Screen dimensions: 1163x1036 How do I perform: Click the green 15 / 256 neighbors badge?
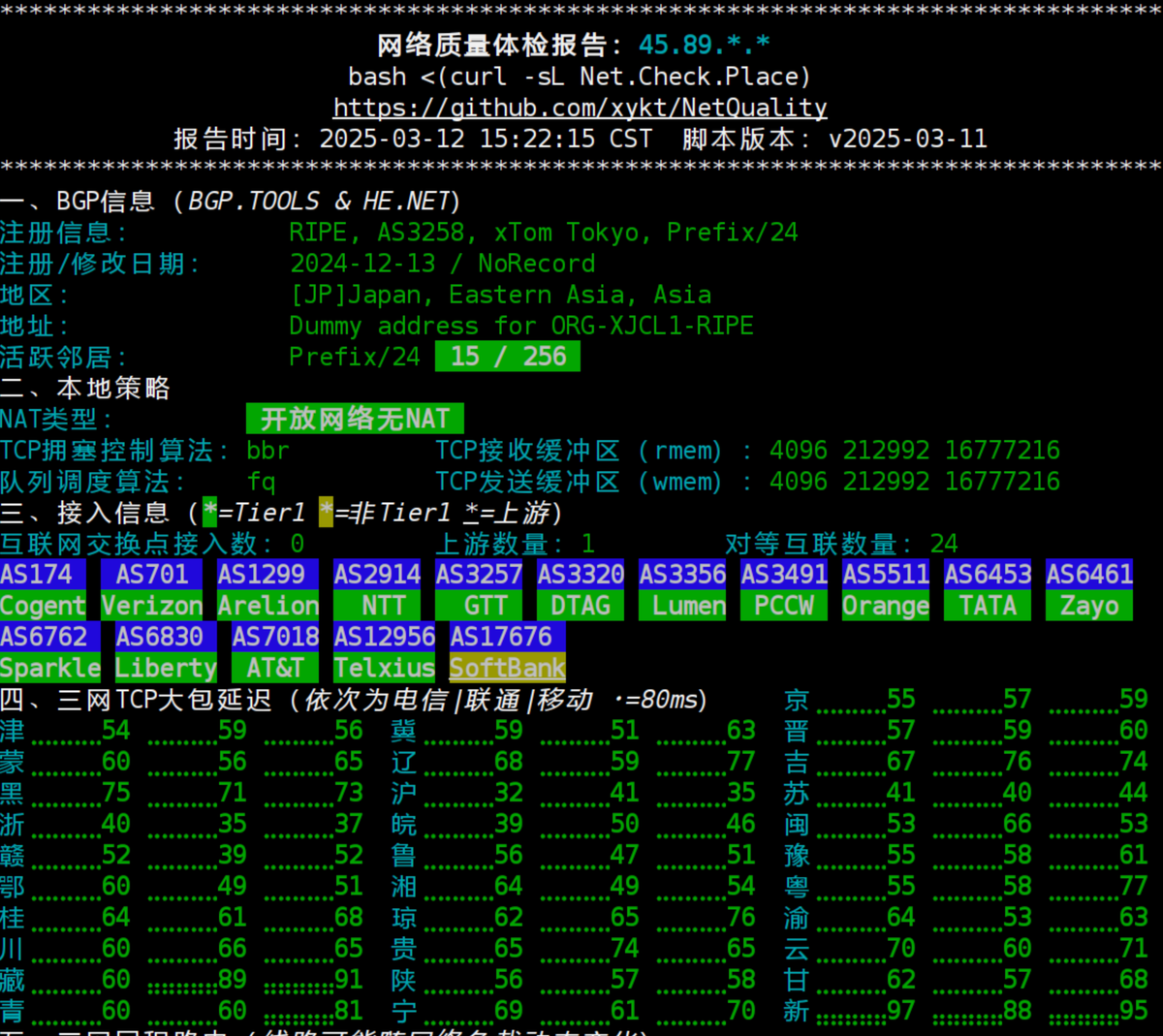coord(508,357)
